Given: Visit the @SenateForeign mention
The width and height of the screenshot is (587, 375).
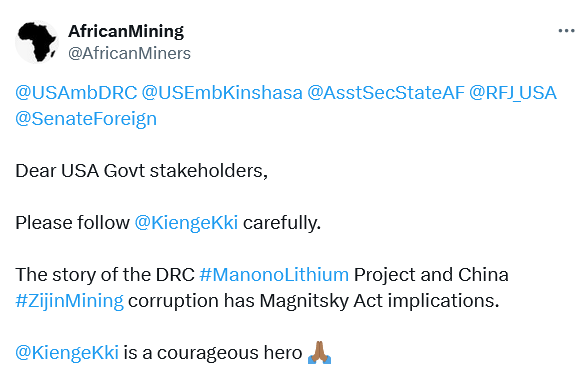Looking at the screenshot, I should [86, 119].
